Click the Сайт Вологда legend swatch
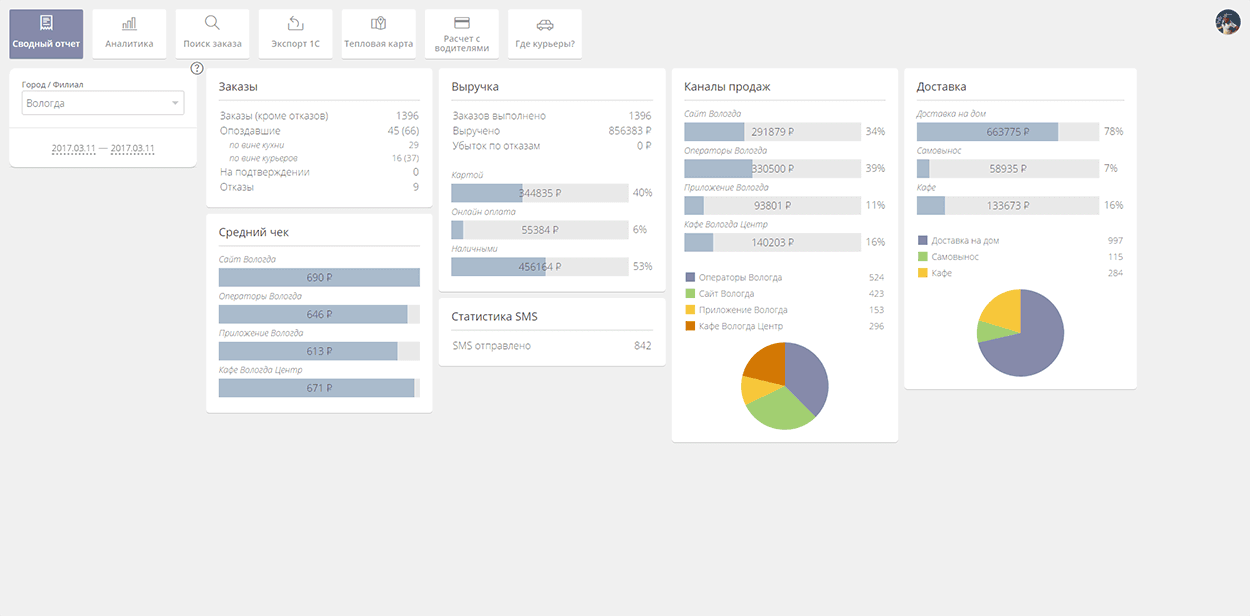 690,293
